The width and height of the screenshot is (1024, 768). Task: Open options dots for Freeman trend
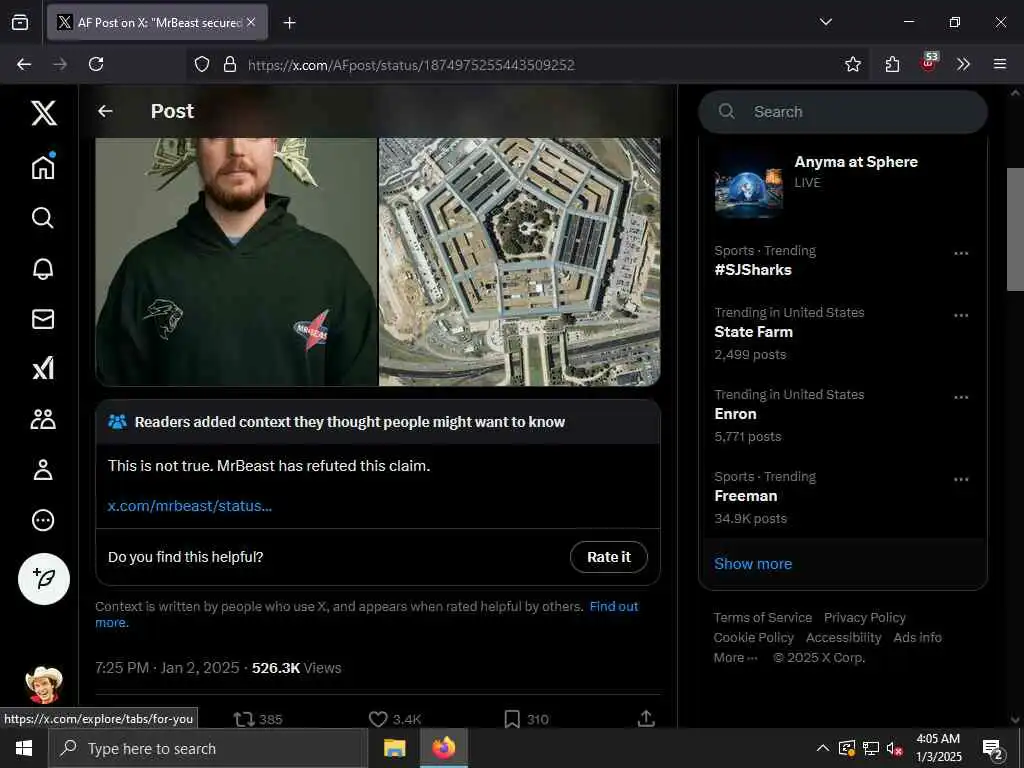(961, 479)
